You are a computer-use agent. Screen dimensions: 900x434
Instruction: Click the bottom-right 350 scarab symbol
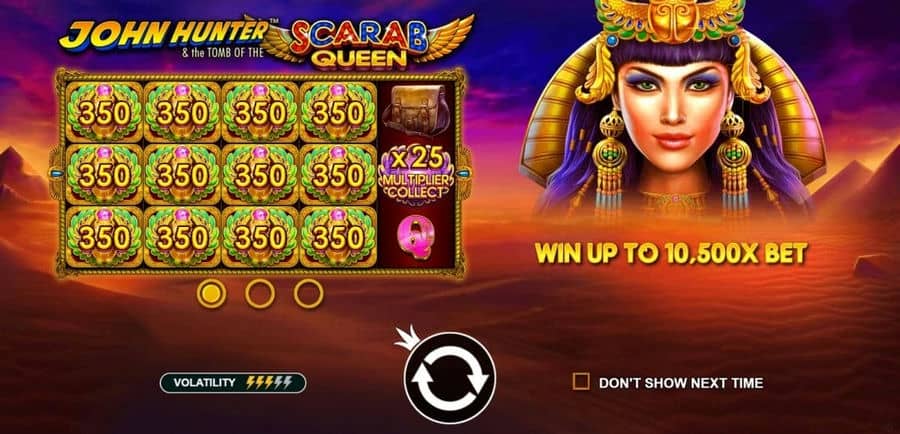(338, 237)
